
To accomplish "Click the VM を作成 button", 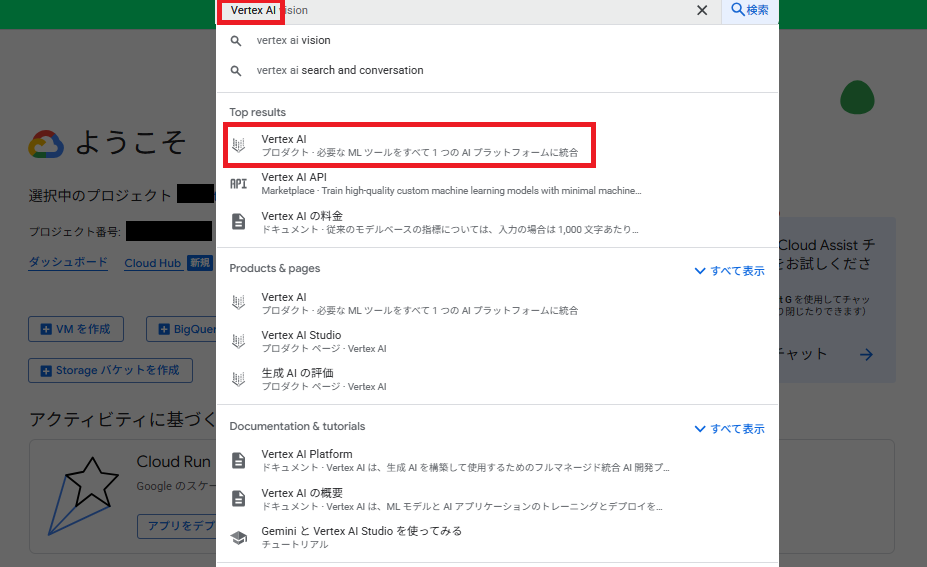I will pos(76,328).
